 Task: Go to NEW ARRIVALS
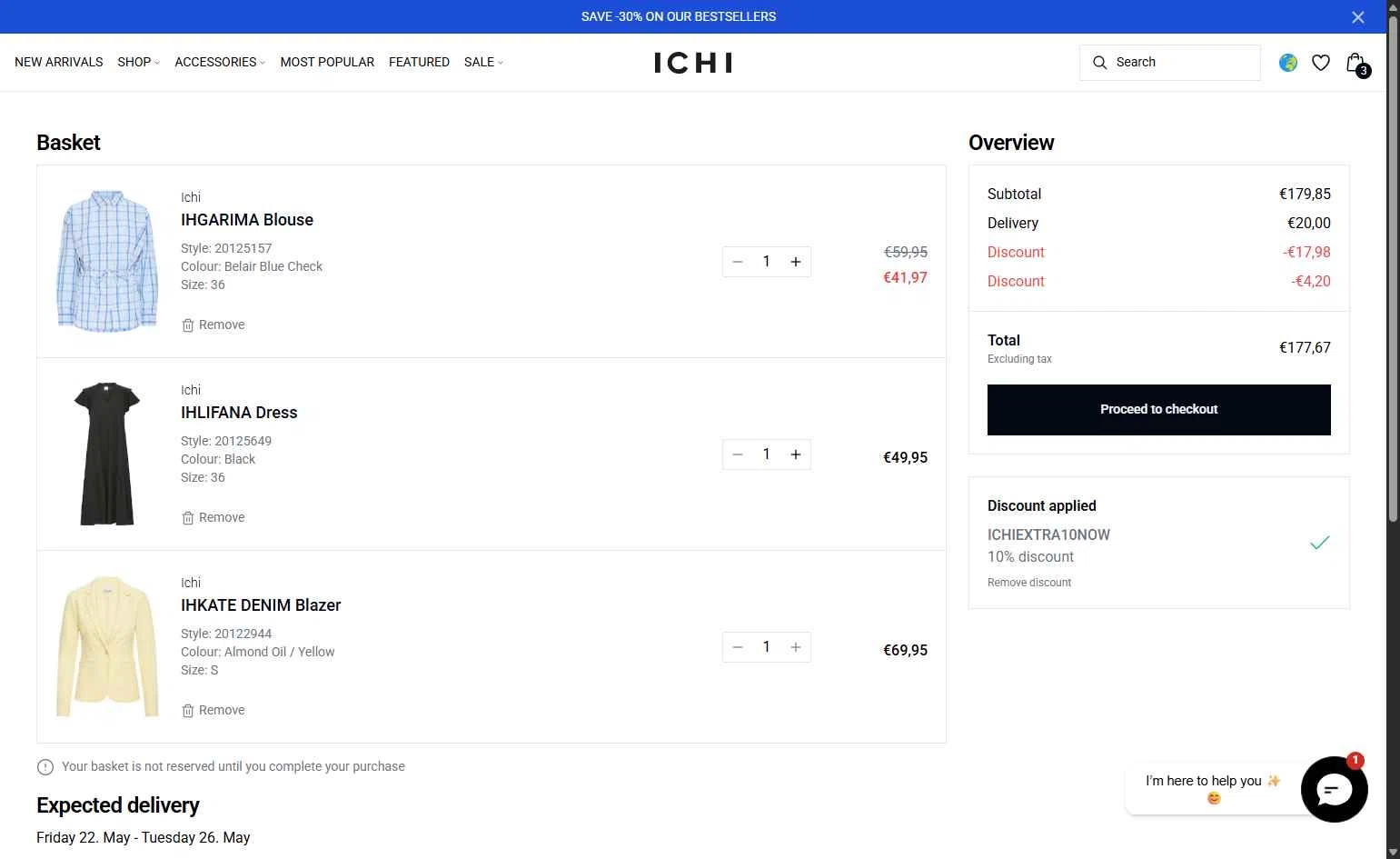[x=59, y=62]
